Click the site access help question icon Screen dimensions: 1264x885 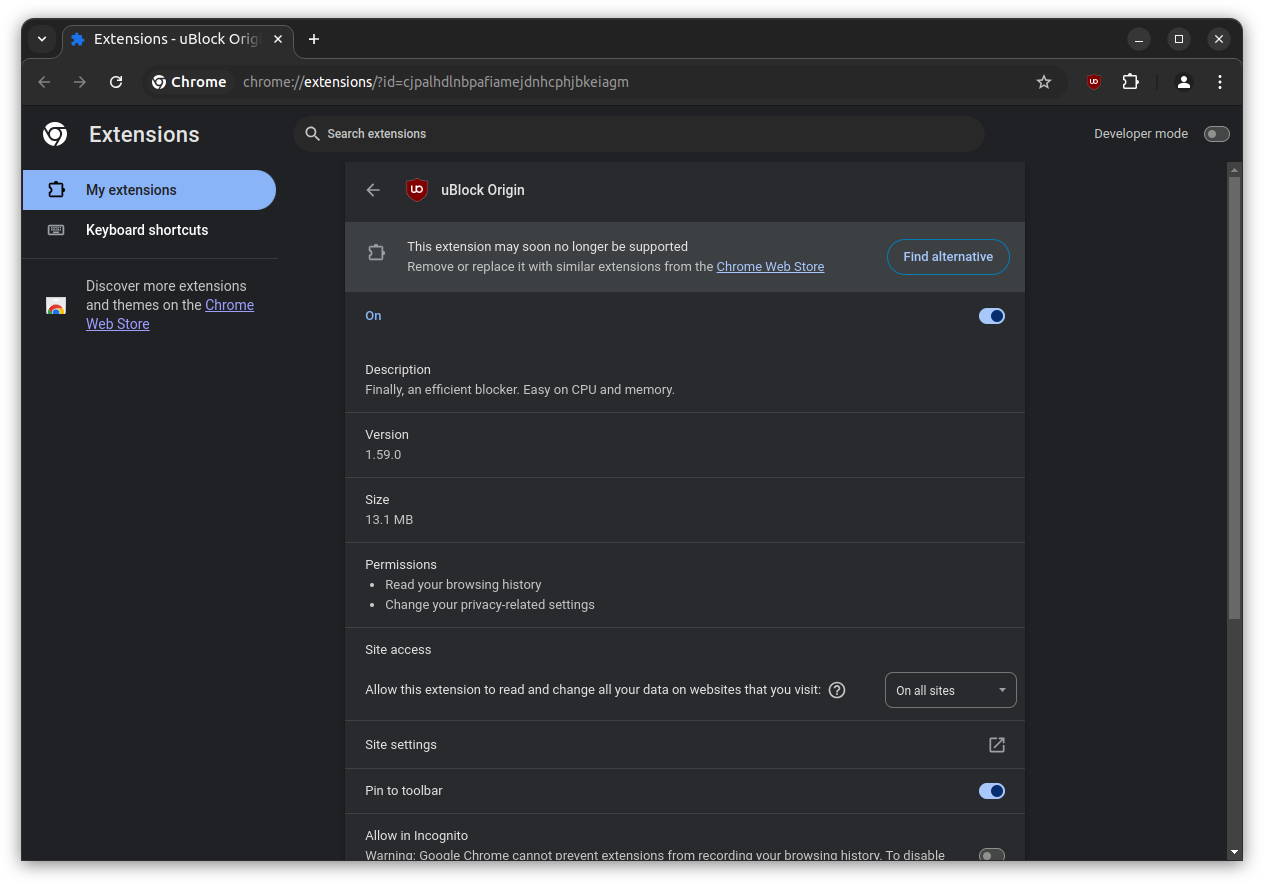click(838, 690)
